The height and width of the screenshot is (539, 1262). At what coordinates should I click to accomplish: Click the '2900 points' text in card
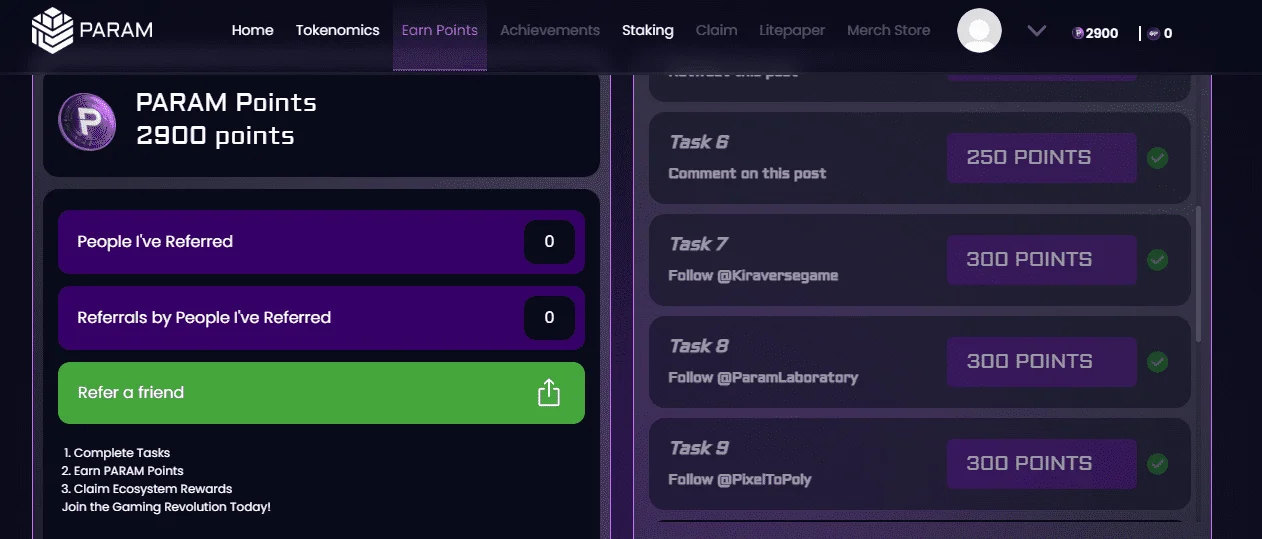pyautogui.click(x=215, y=136)
